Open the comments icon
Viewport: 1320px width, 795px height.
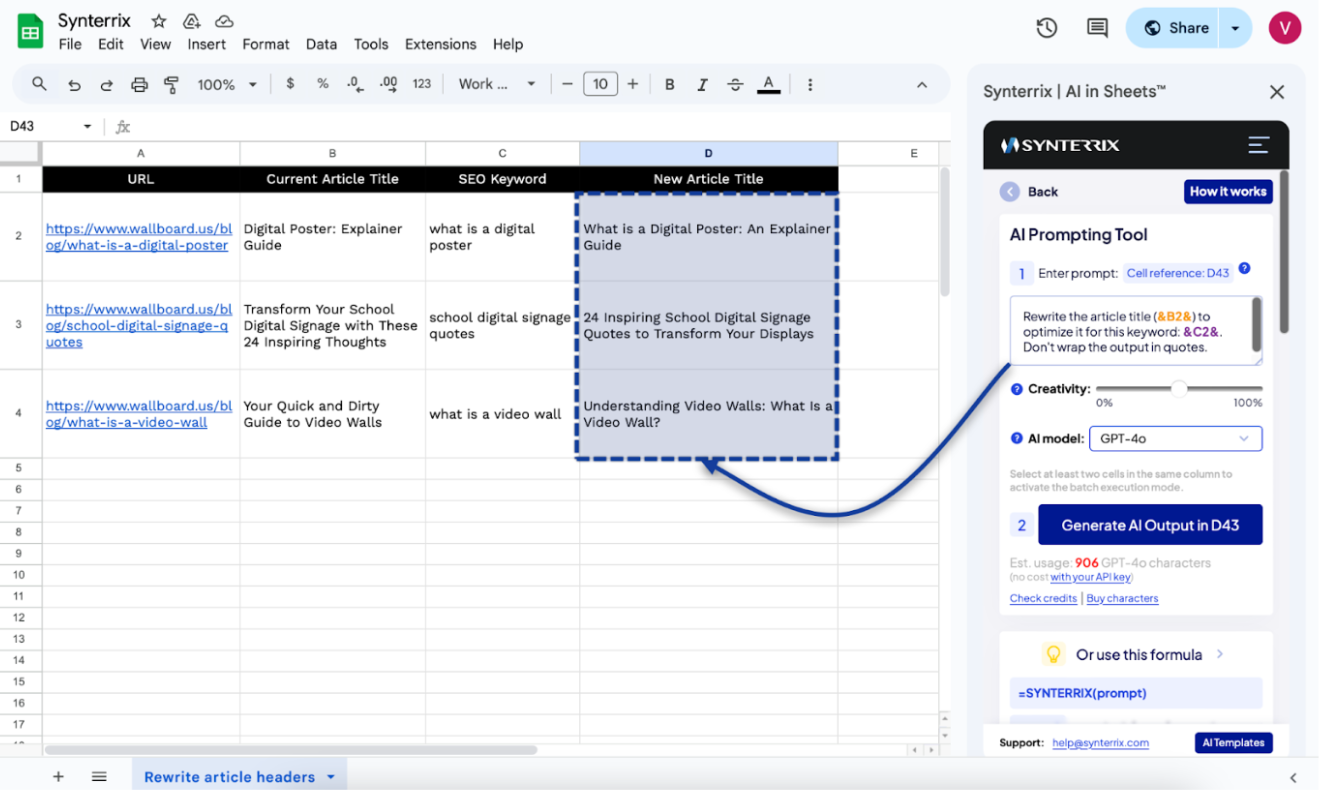[x=1097, y=28]
